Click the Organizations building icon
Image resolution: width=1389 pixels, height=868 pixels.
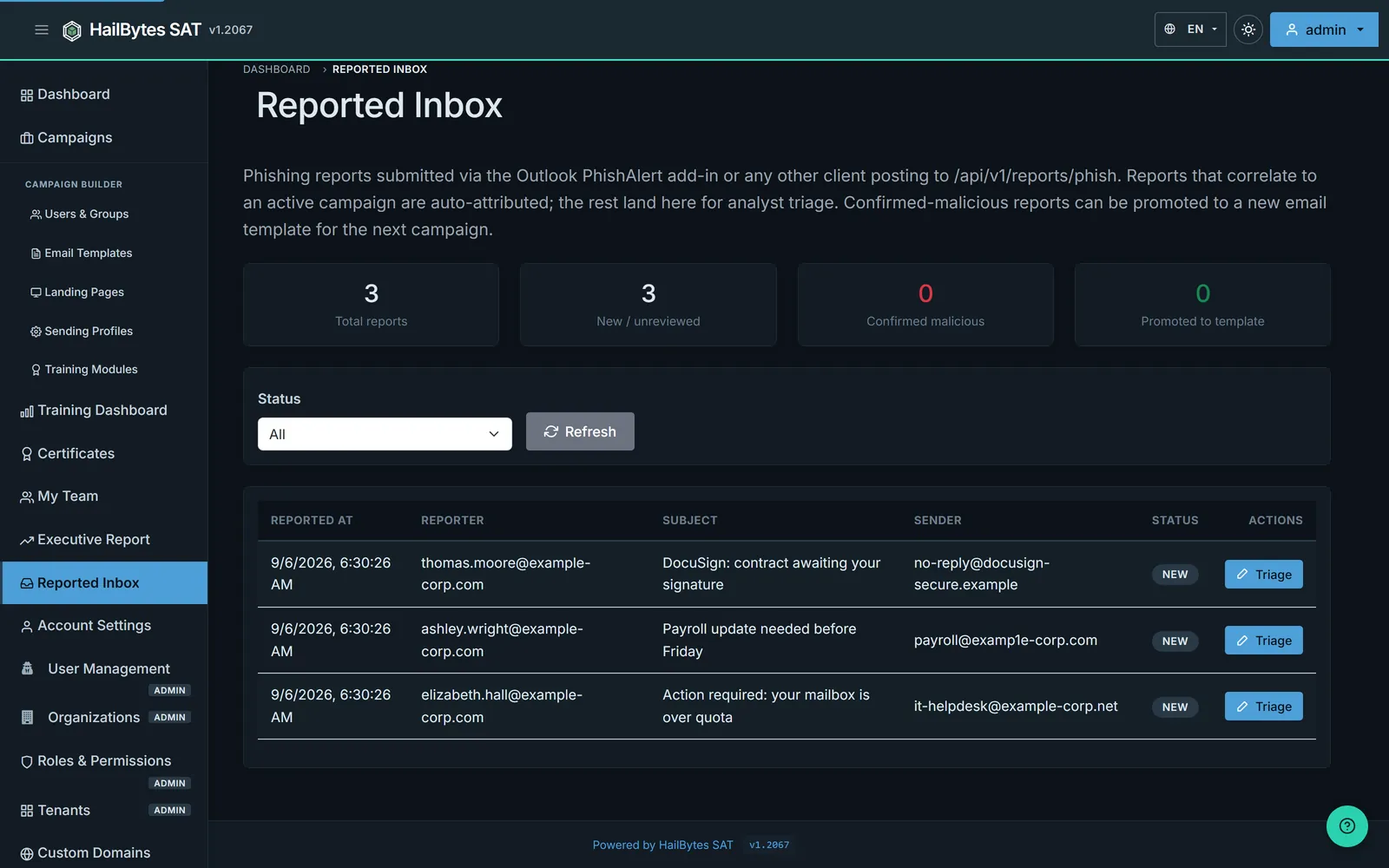pyautogui.click(x=27, y=718)
